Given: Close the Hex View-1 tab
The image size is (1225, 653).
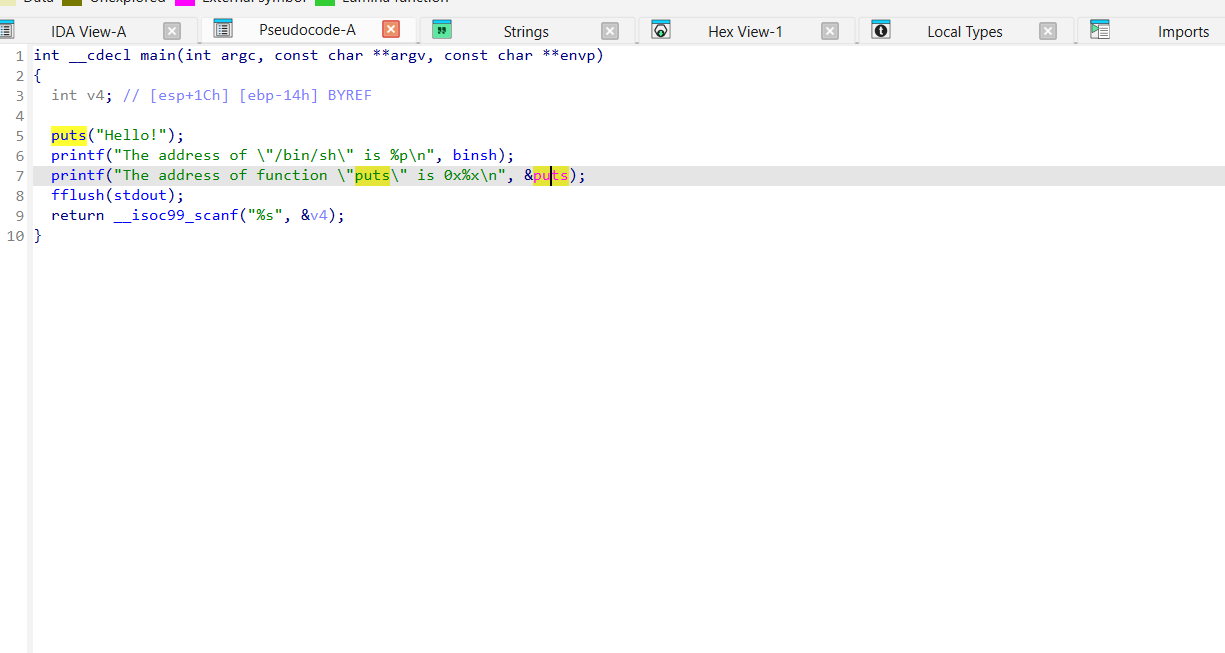Looking at the screenshot, I should 830,31.
